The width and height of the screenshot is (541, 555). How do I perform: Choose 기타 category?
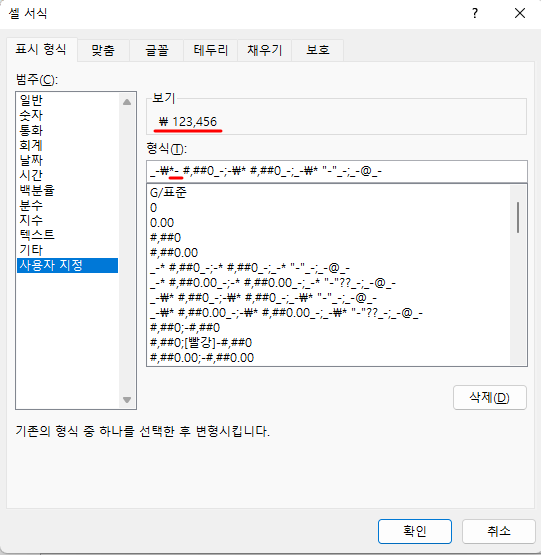[67, 250]
